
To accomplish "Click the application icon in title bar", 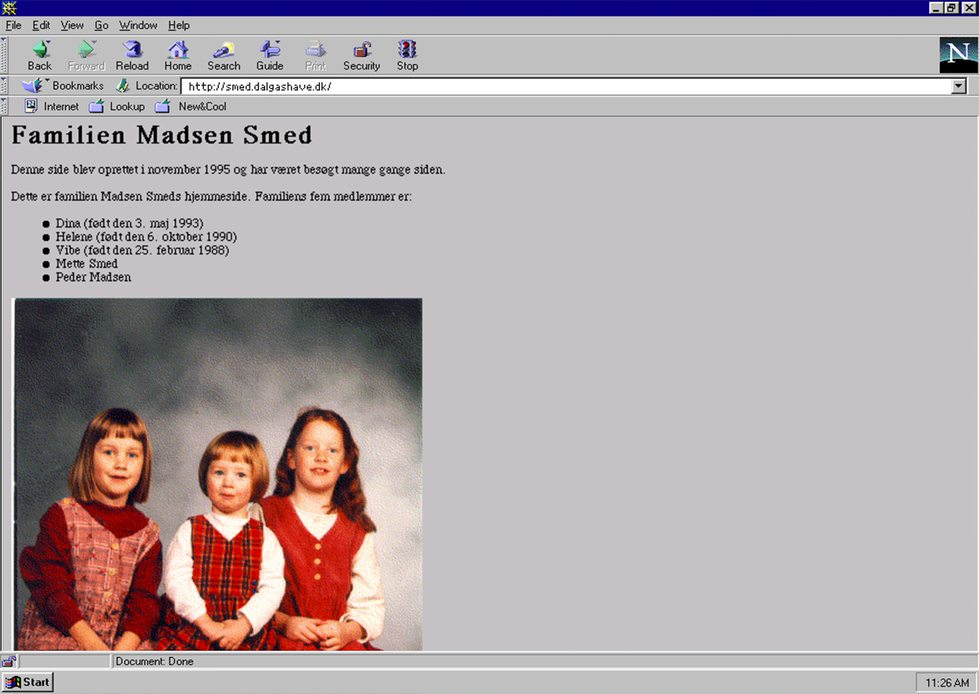I will tap(9, 7).
